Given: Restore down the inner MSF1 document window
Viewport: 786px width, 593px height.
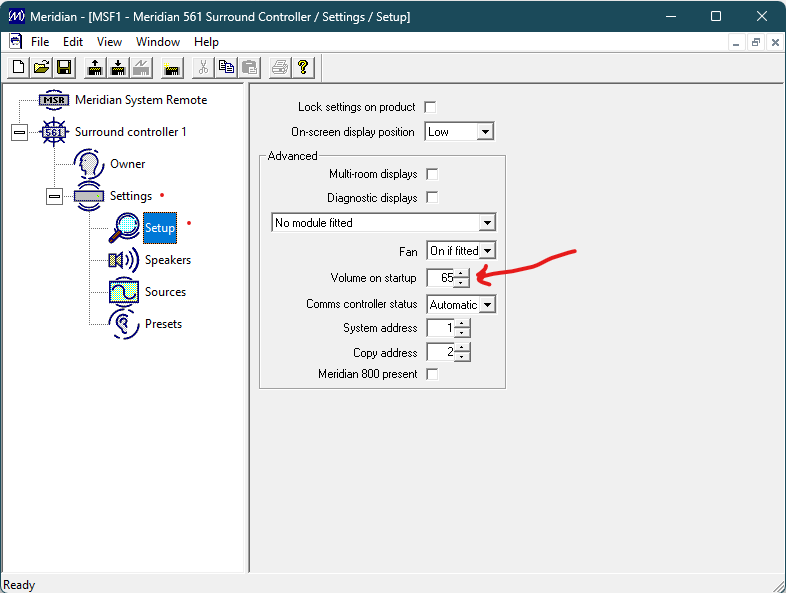Looking at the screenshot, I should coord(755,43).
